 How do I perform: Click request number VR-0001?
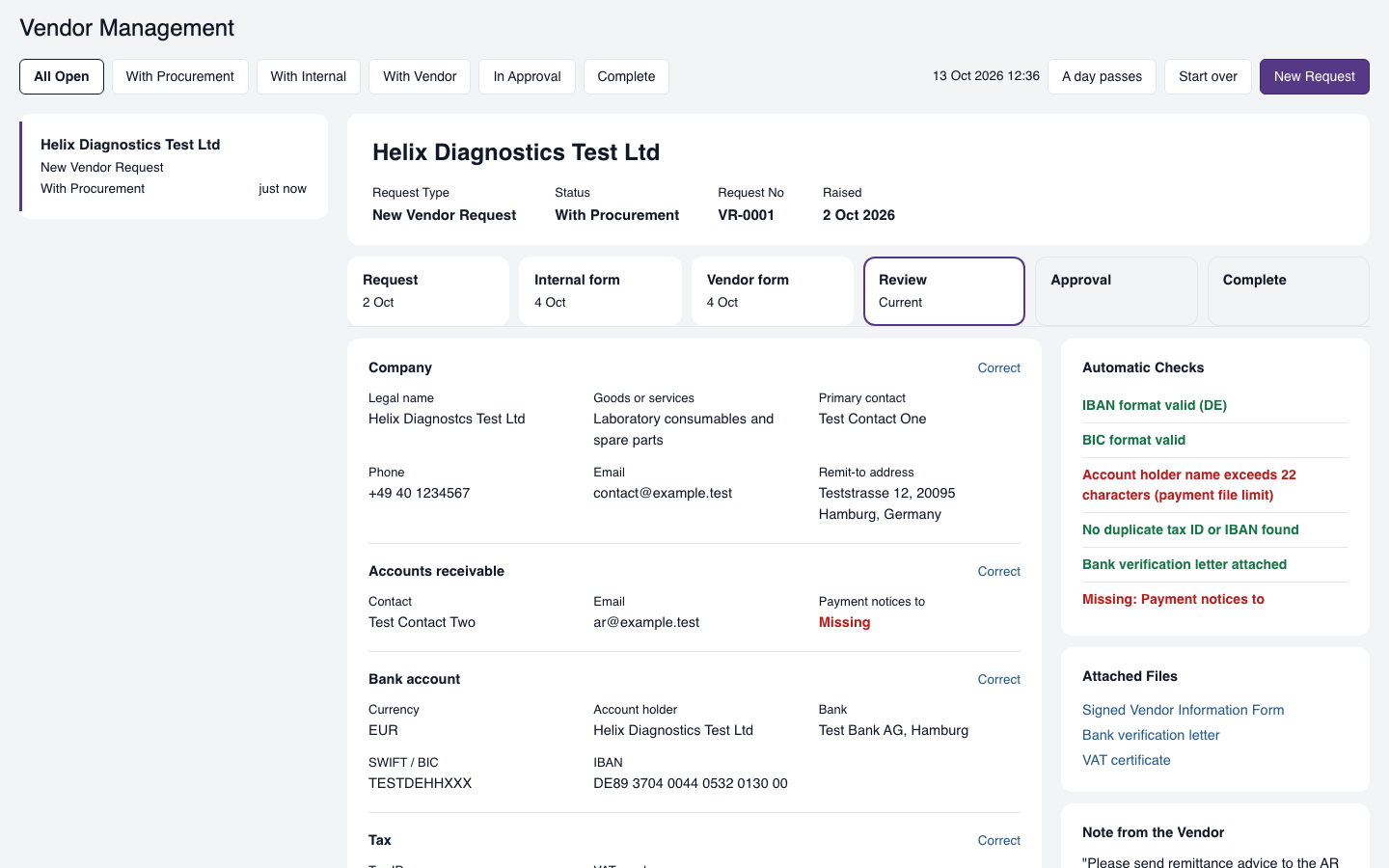[746, 215]
